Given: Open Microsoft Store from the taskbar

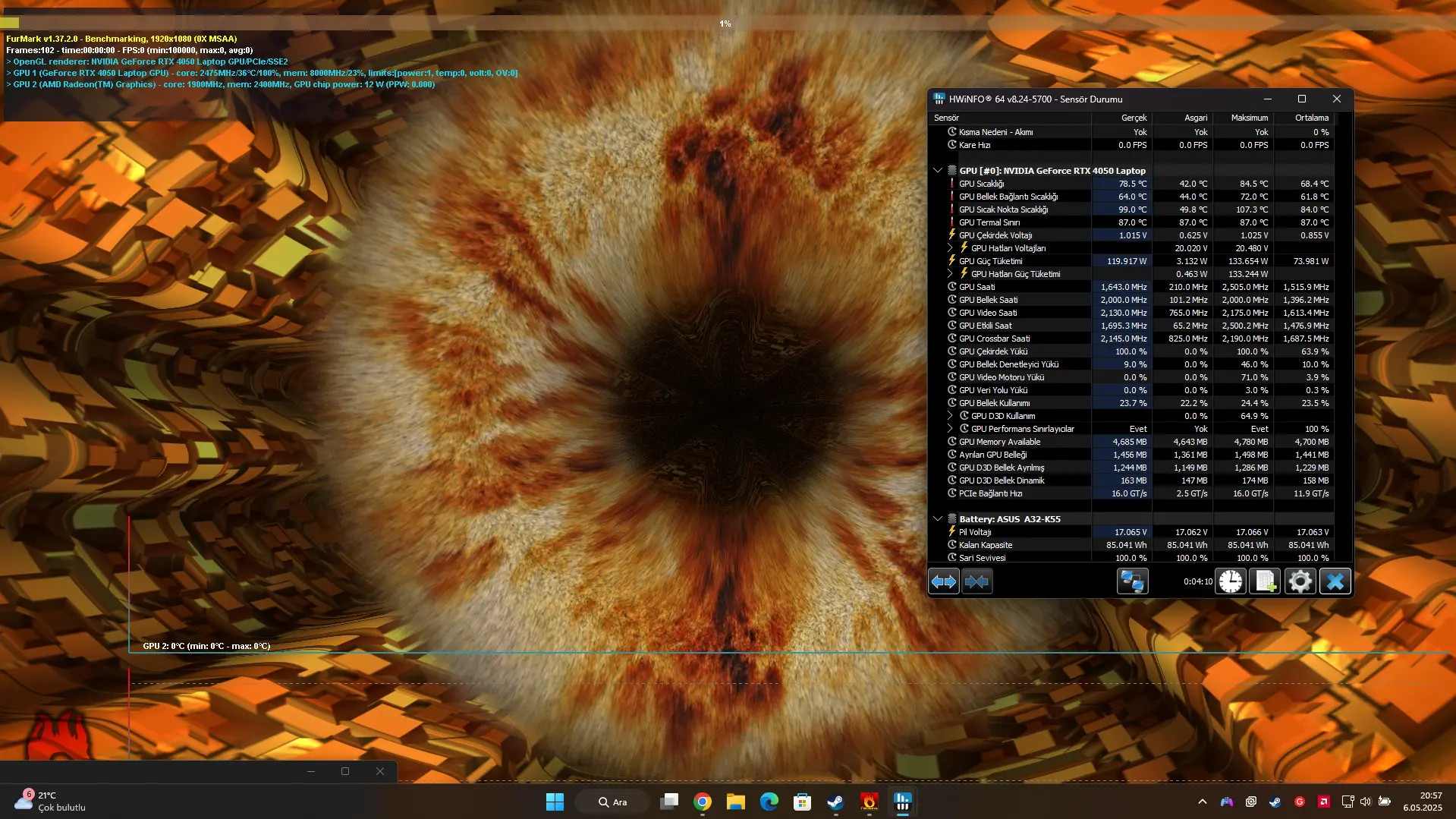Looking at the screenshot, I should [x=803, y=802].
